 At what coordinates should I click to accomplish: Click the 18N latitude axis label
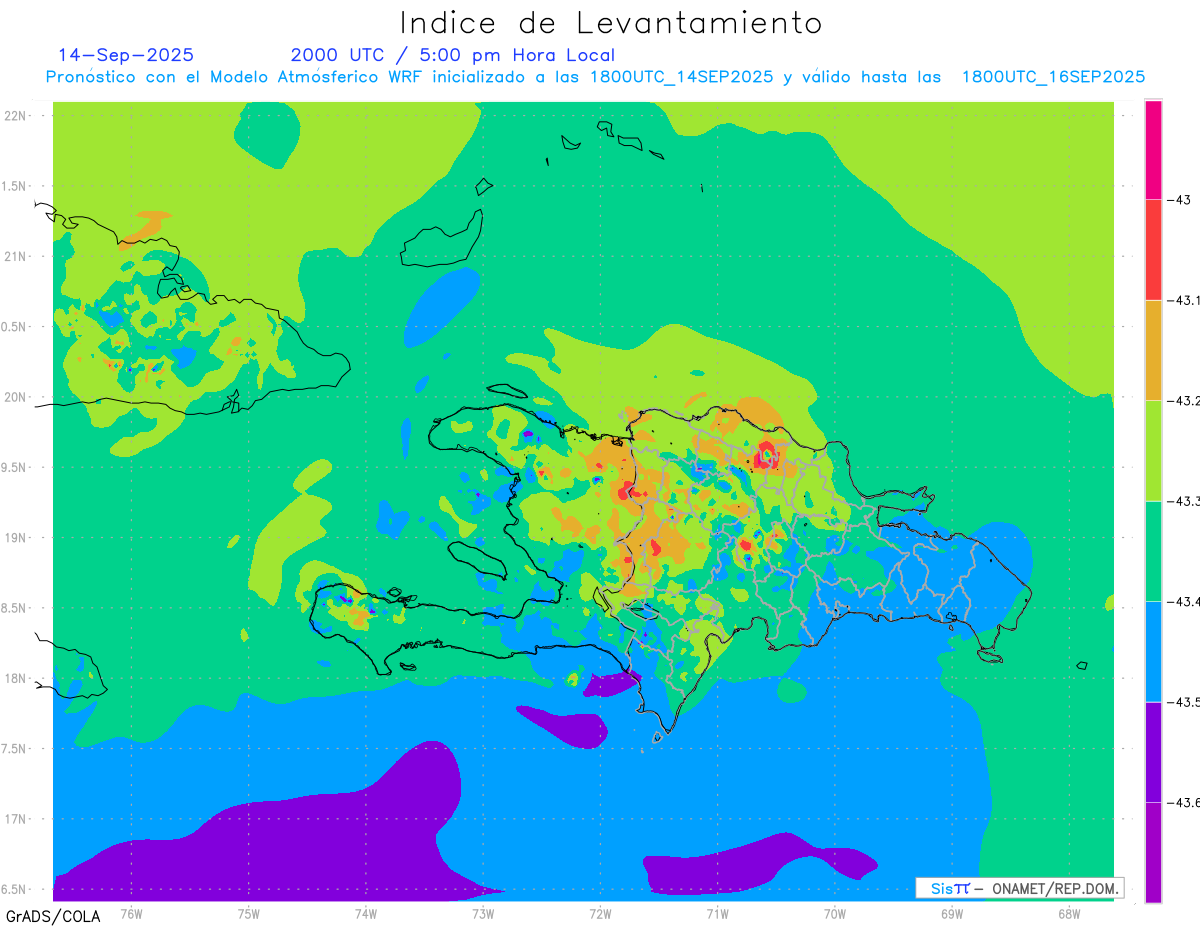coord(15,678)
